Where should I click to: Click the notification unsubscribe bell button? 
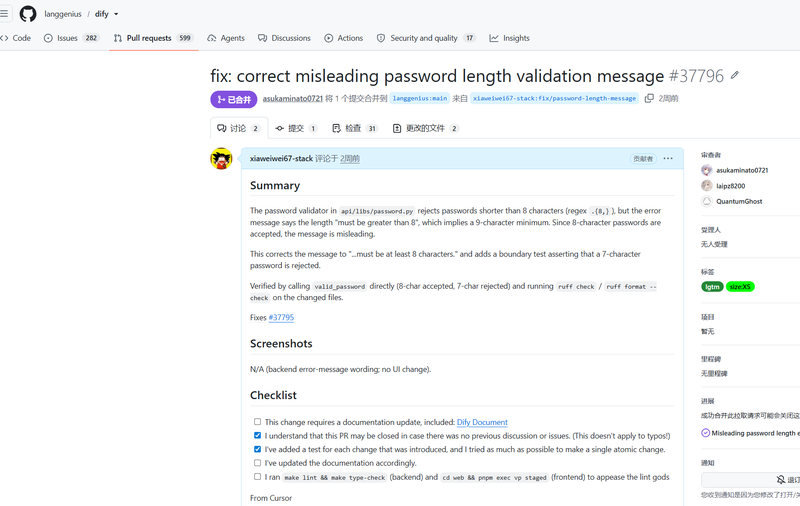[781, 479]
